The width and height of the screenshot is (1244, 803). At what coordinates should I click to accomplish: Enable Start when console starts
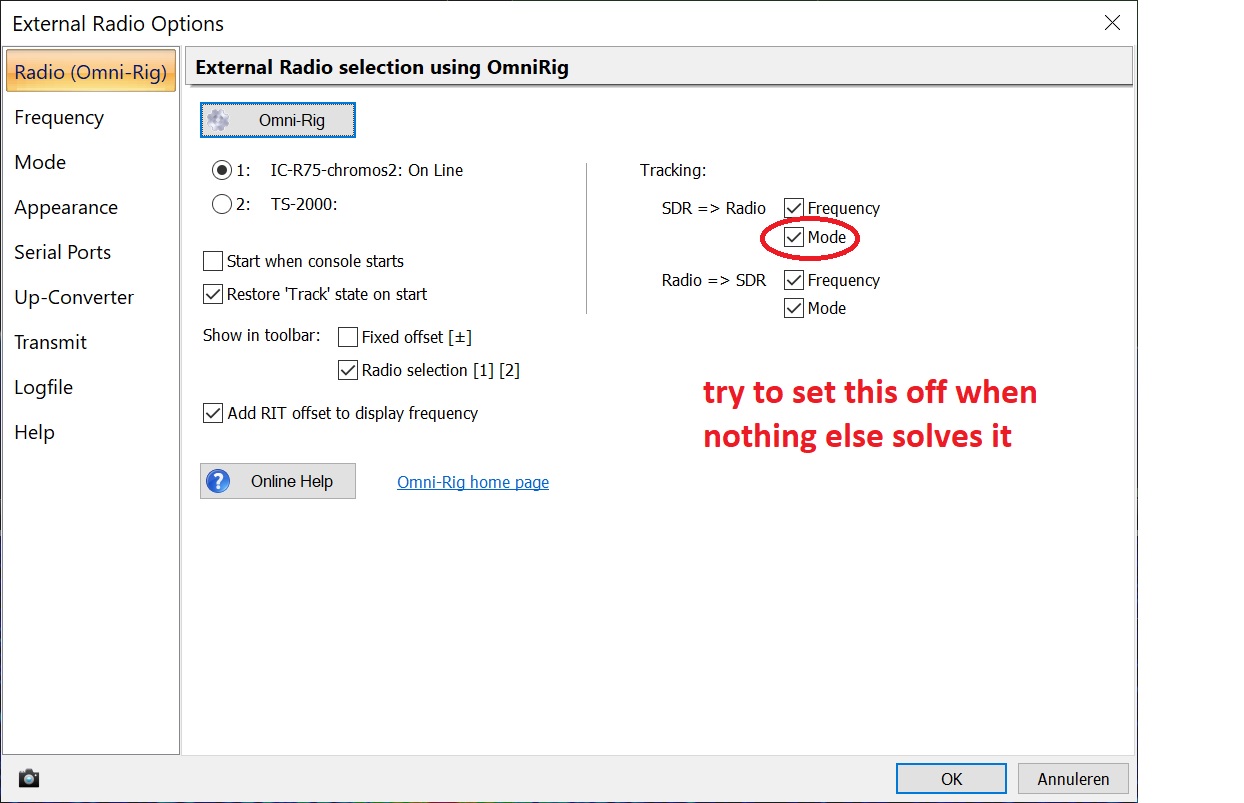click(x=213, y=261)
